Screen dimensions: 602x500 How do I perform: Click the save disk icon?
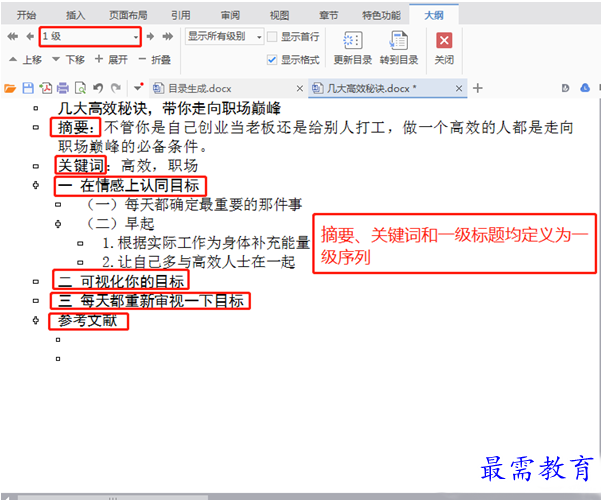pyautogui.click(x=28, y=88)
